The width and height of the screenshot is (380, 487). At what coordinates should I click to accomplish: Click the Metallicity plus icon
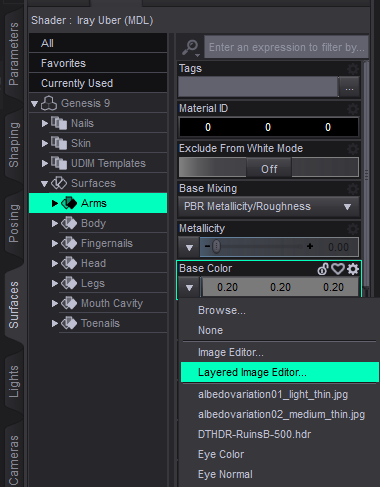(x=310, y=246)
